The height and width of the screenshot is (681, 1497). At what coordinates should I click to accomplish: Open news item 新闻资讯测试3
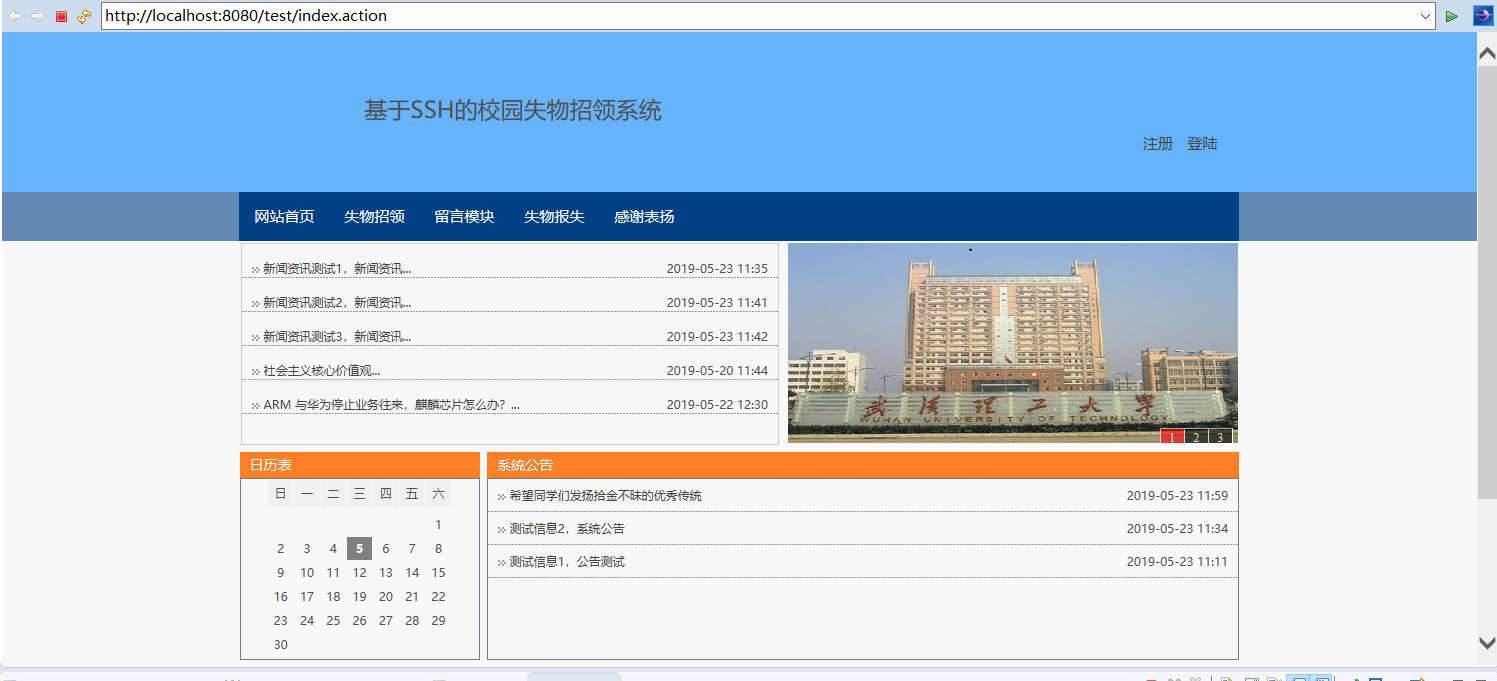(x=337, y=337)
